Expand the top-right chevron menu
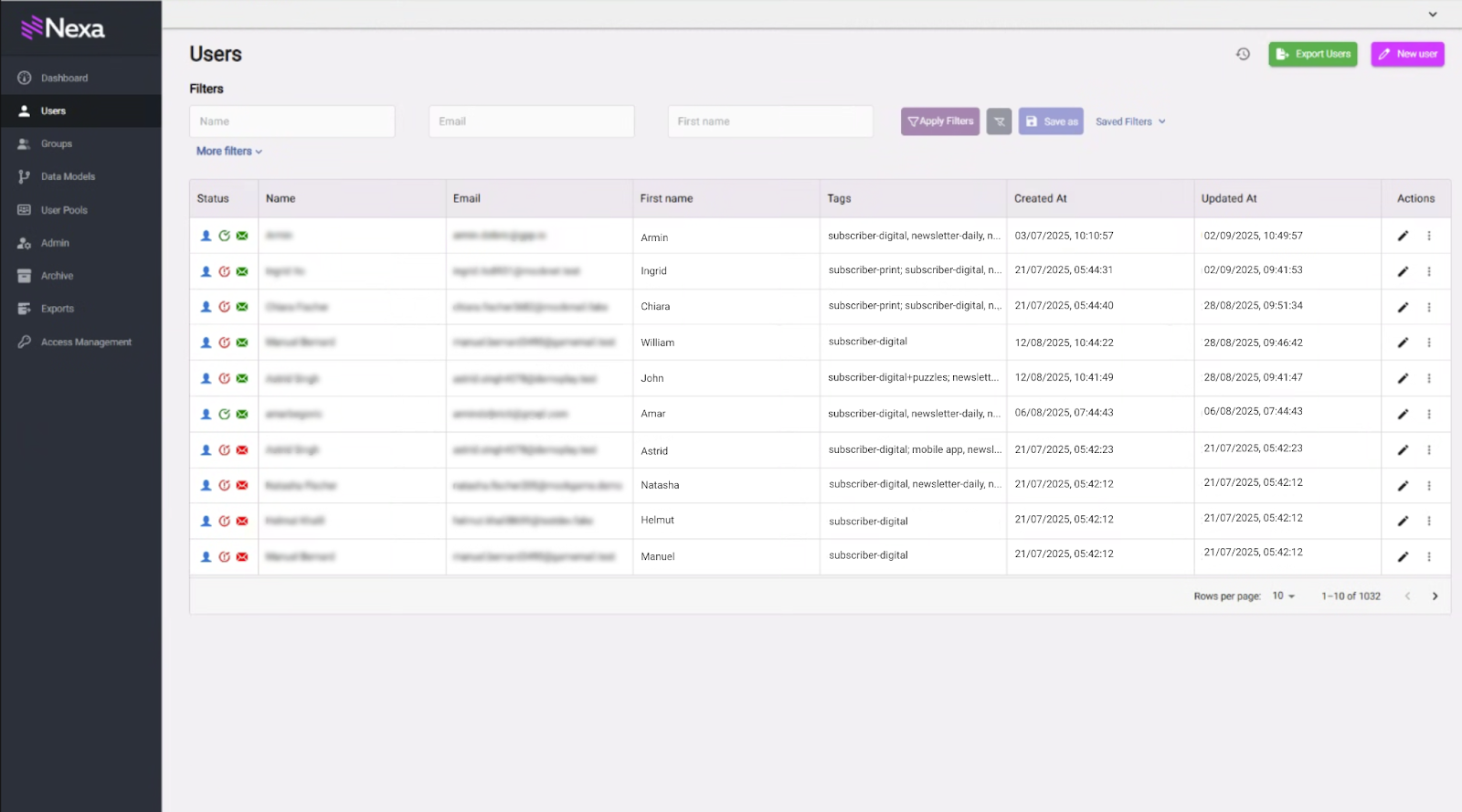1462x812 pixels. pos(1432,15)
